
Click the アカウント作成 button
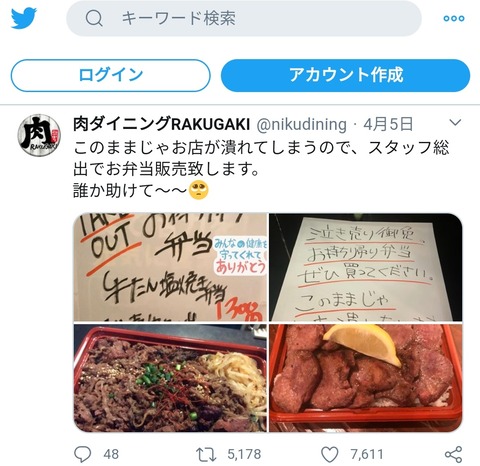pyautogui.click(x=345, y=75)
